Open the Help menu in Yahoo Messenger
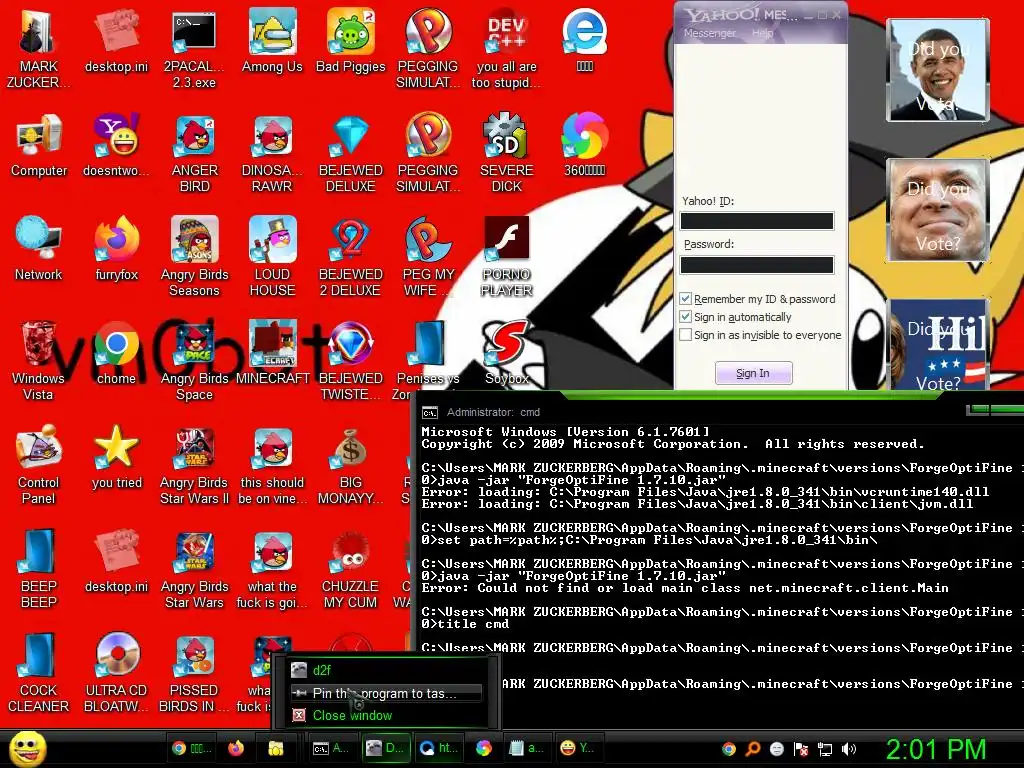The width and height of the screenshot is (1024, 768). 762,33
